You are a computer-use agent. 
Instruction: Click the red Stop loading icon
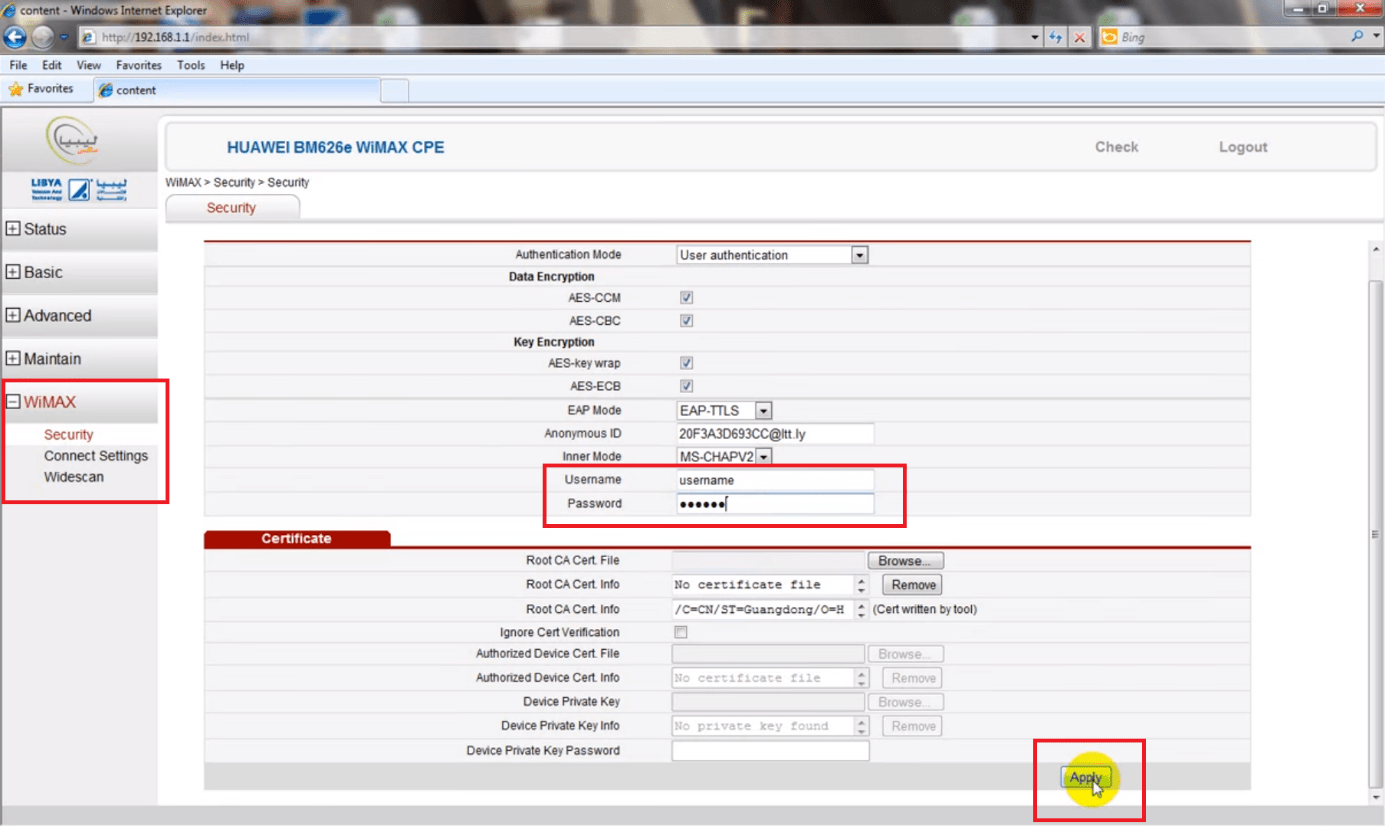coord(1080,37)
